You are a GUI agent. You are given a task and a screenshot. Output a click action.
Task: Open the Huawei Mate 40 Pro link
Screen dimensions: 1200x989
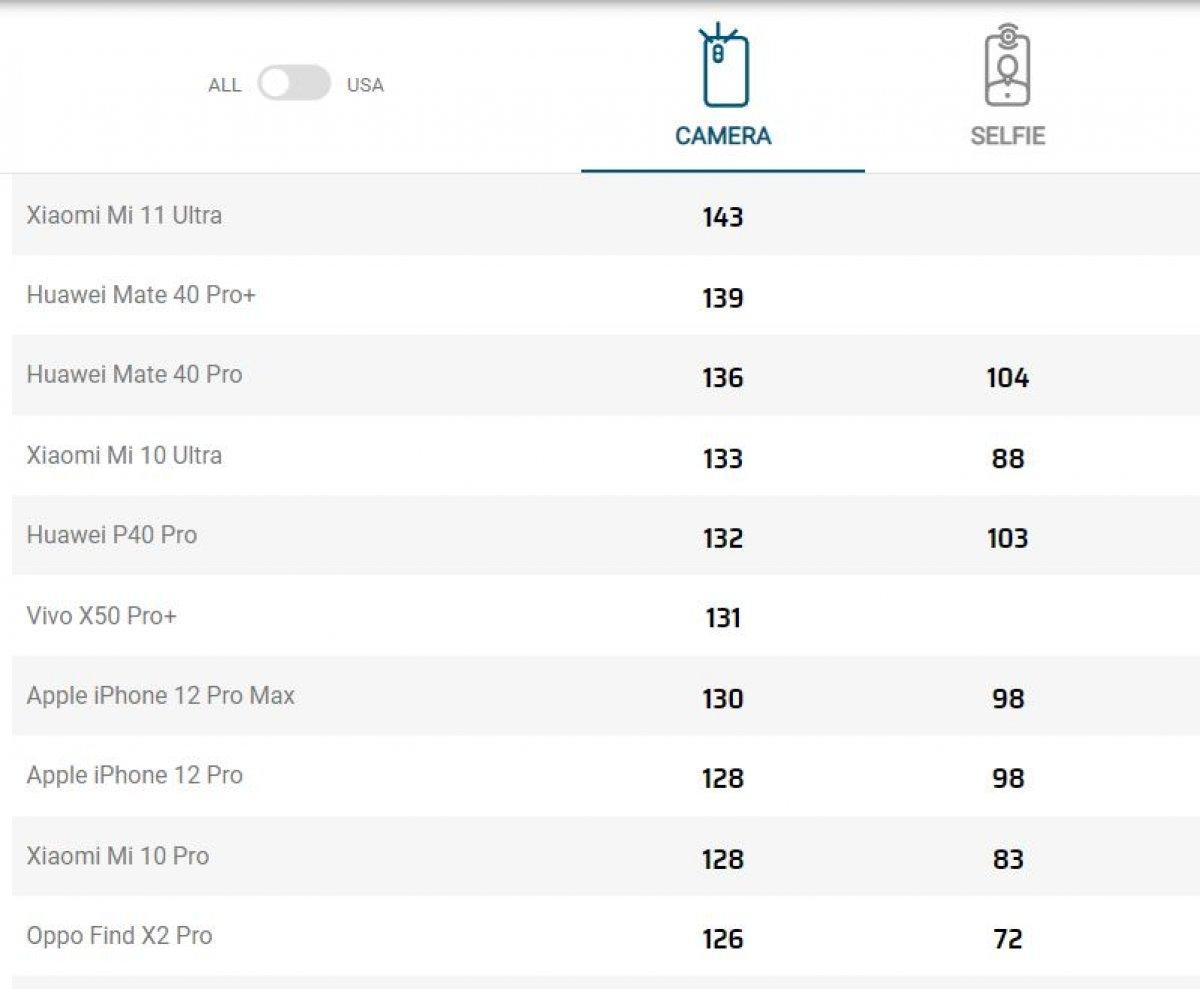(x=134, y=375)
